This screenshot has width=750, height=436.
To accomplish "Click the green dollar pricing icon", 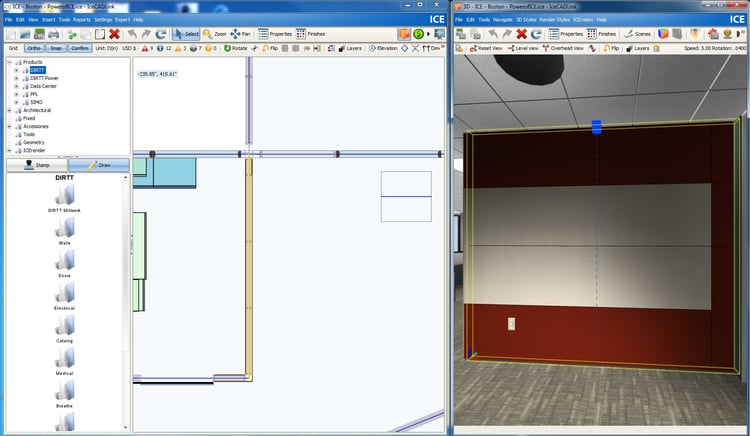I will (x=419, y=34).
